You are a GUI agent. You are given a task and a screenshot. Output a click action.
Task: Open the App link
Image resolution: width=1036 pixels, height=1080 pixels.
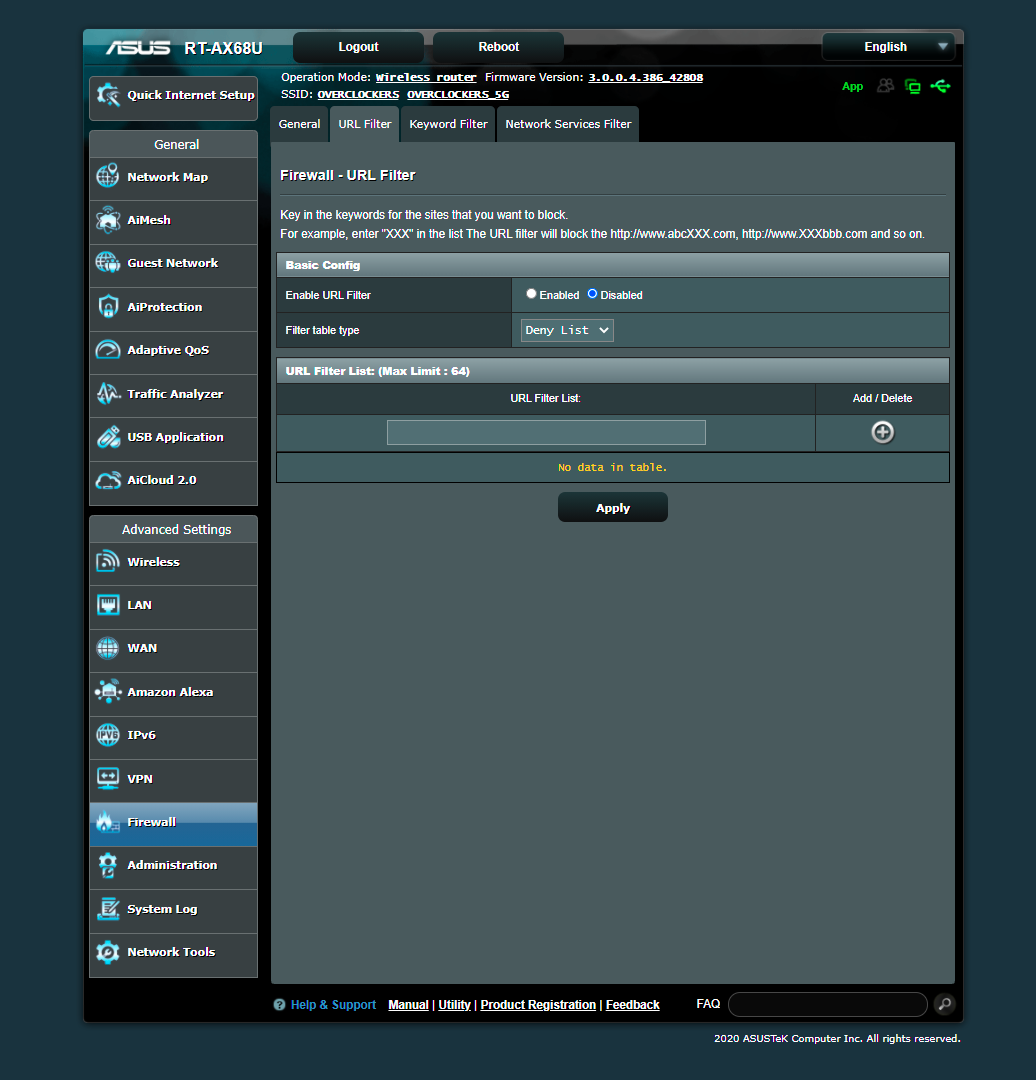[852, 86]
